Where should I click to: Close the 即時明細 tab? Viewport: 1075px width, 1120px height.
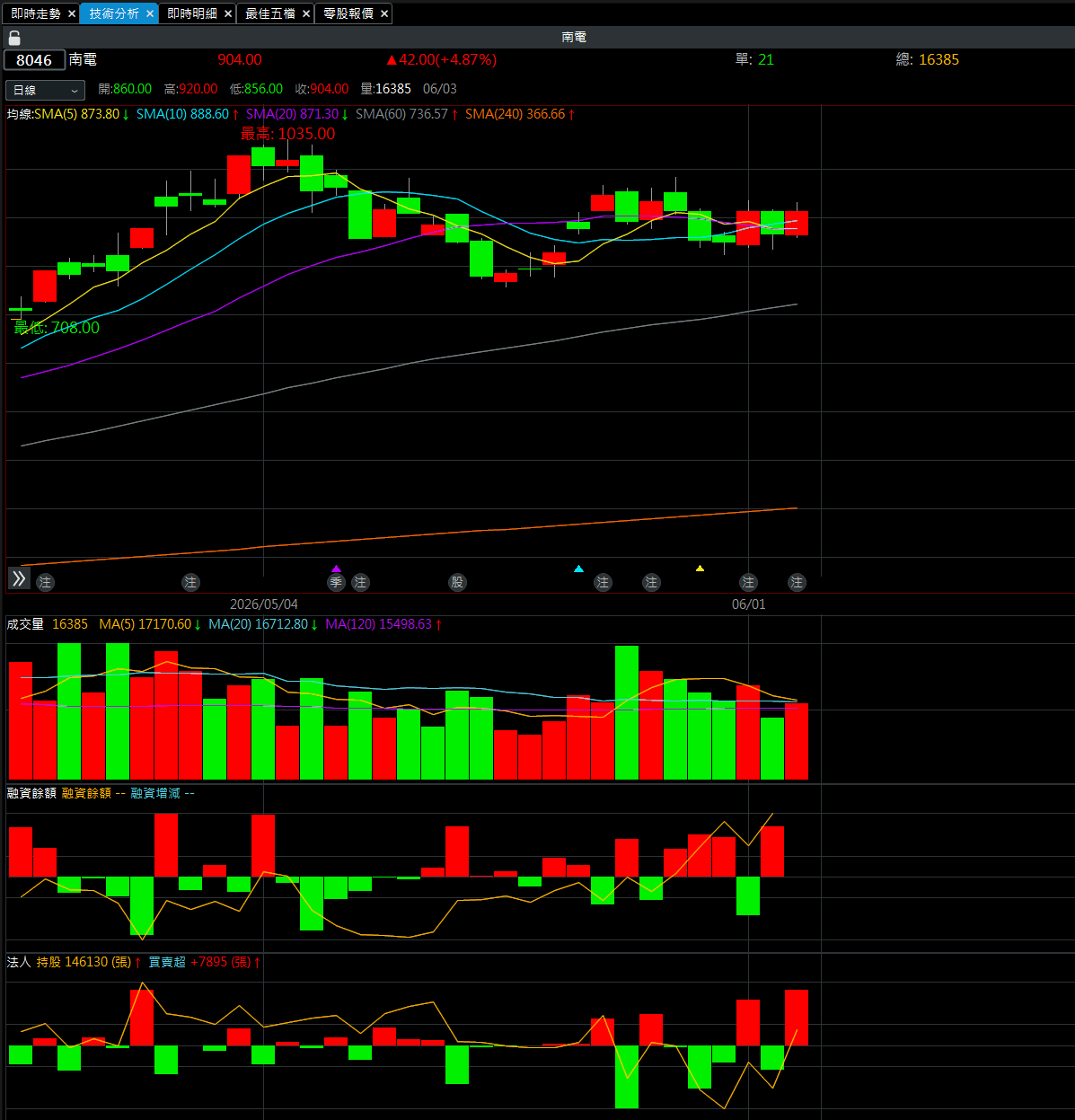point(228,13)
